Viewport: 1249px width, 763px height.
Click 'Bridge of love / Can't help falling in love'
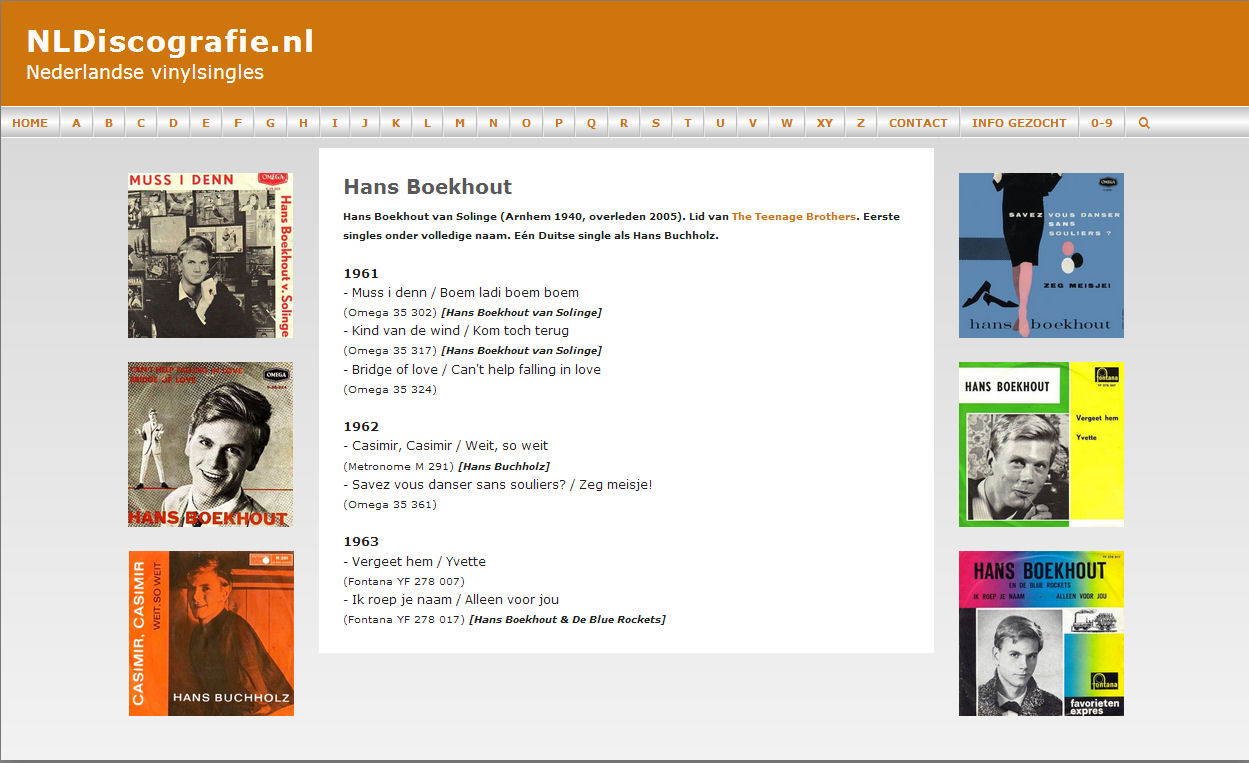(472, 370)
